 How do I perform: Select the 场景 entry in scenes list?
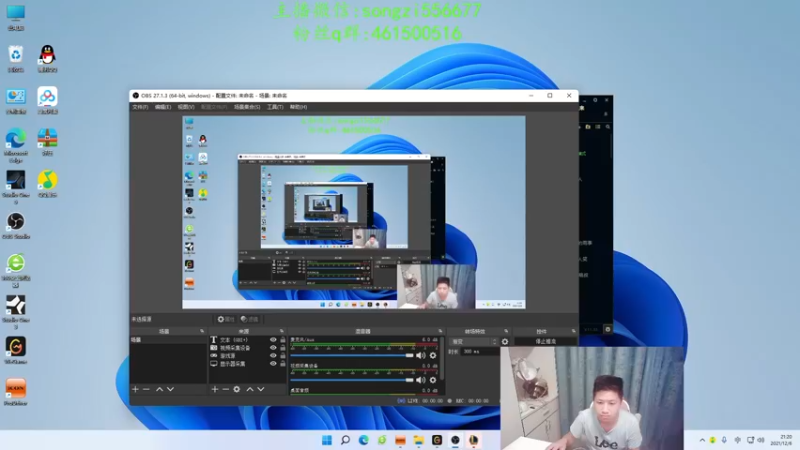[x=168, y=340]
